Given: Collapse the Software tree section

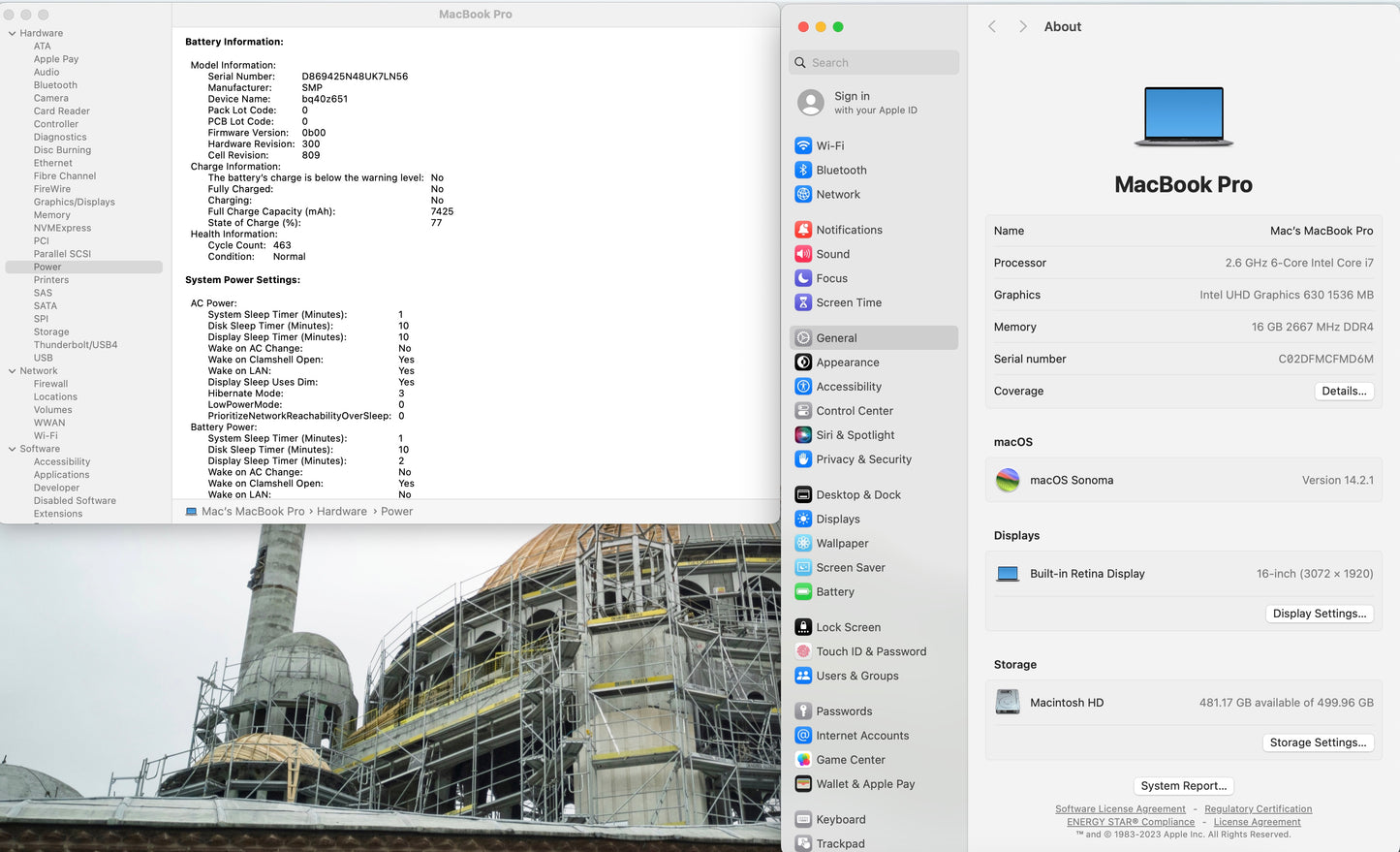Looking at the screenshot, I should (12, 449).
